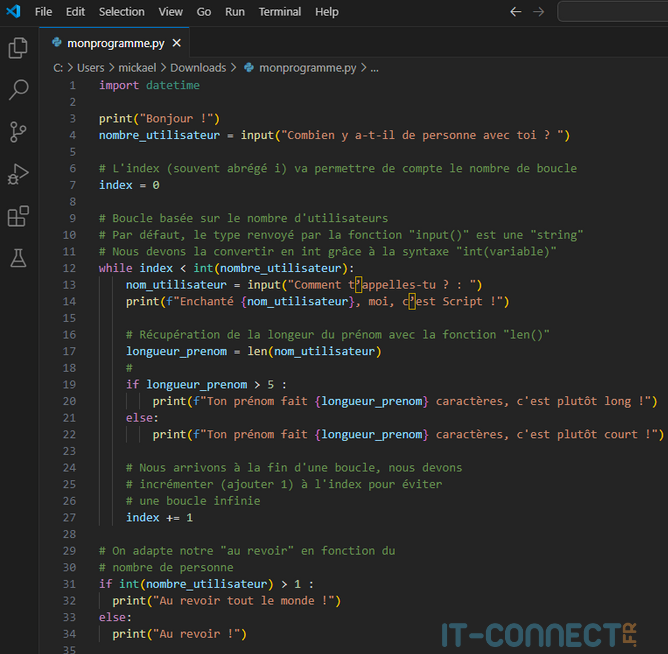
Task: Open the Extensions view icon
Action: (18, 216)
